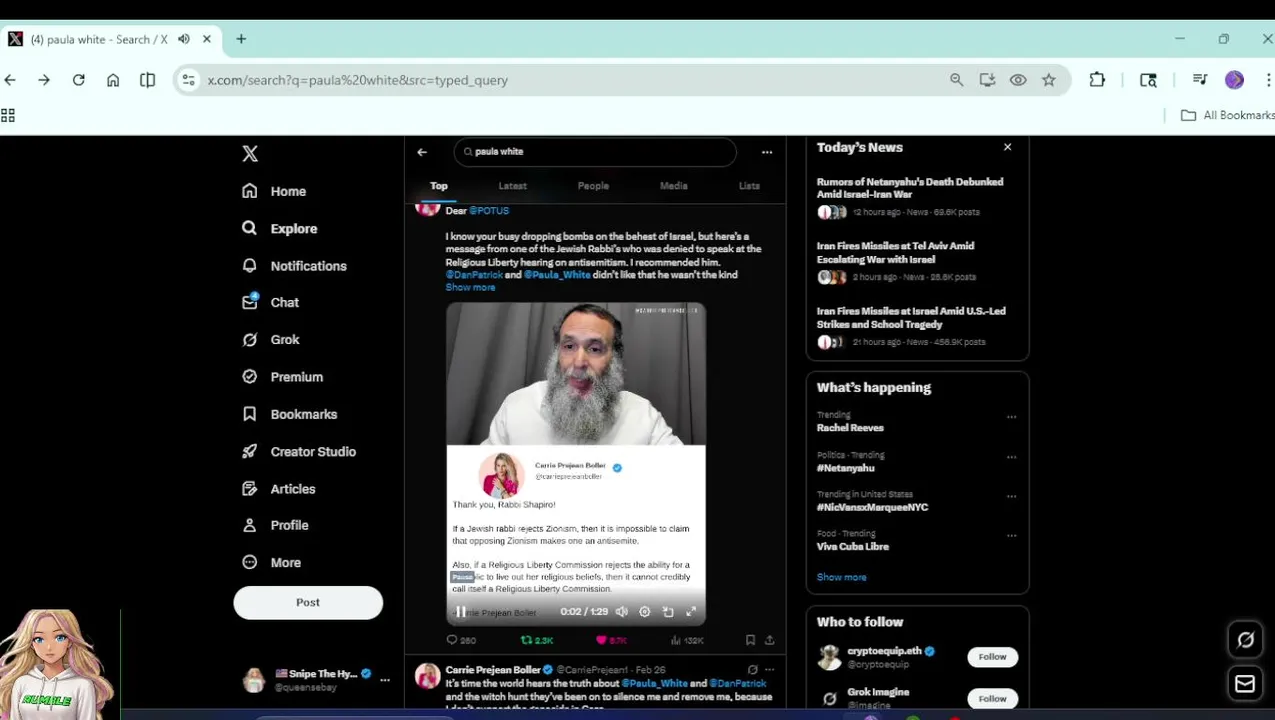This screenshot has height=720, width=1275.
Task: Pause the playing video
Action: click(461, 612)
